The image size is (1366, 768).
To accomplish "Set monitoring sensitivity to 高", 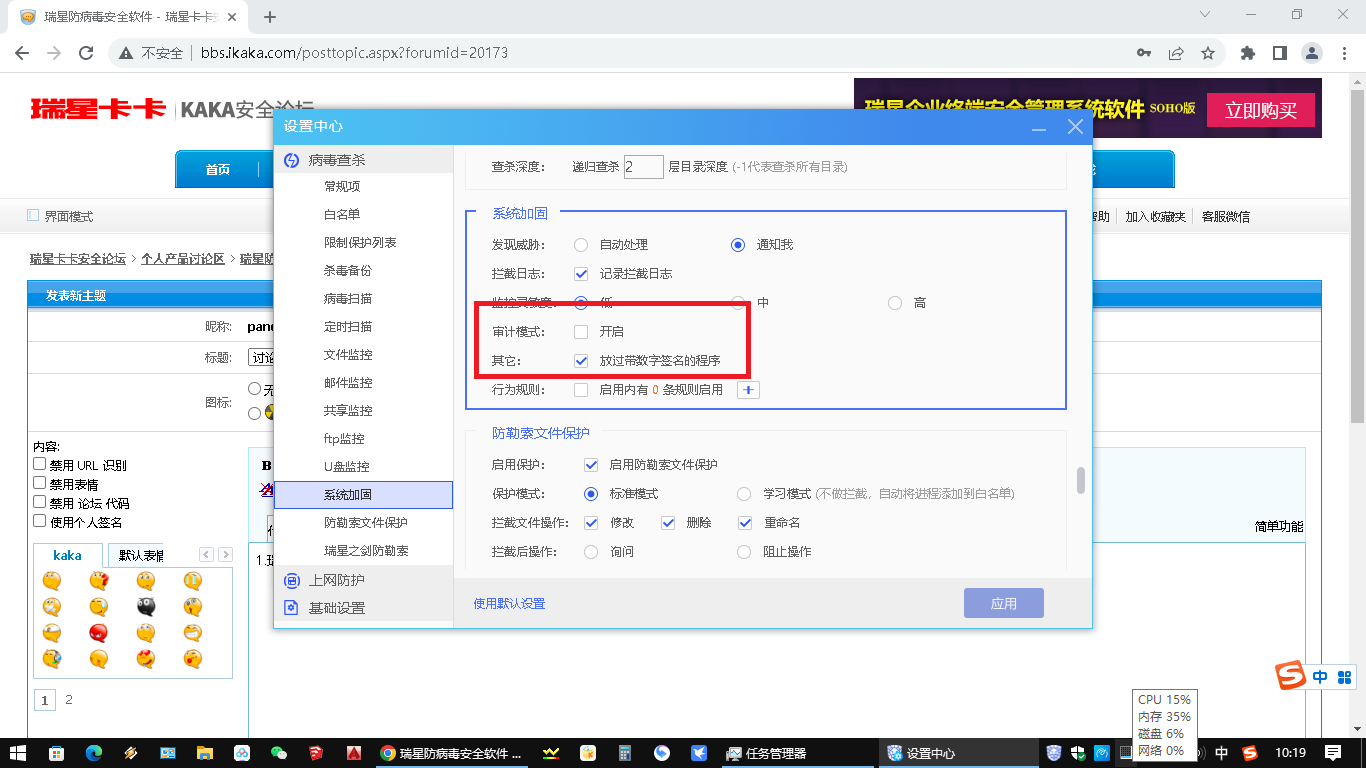I will coord(895,303).
